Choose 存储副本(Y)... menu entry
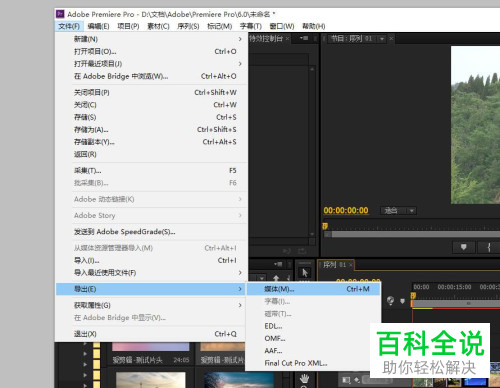Image resolution: width=500 pixels, height=388 pixels. (152, 142)
